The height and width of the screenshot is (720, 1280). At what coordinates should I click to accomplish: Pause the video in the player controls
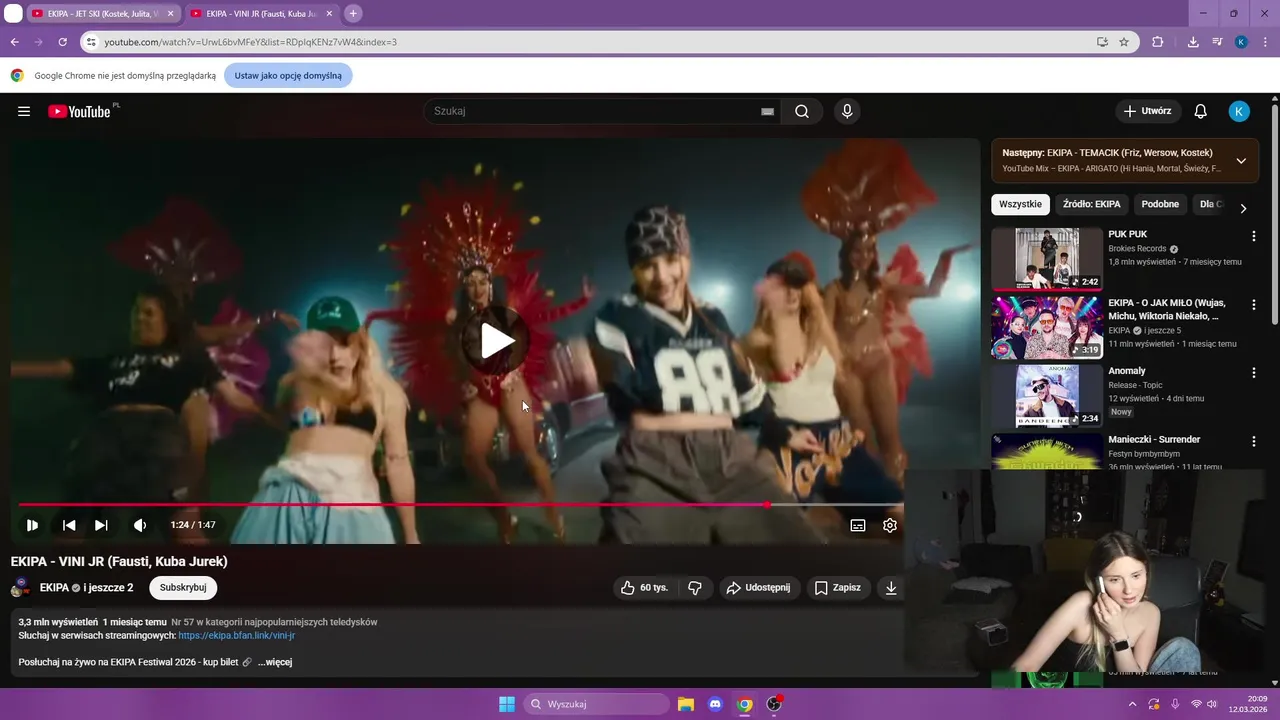(32, 525)
